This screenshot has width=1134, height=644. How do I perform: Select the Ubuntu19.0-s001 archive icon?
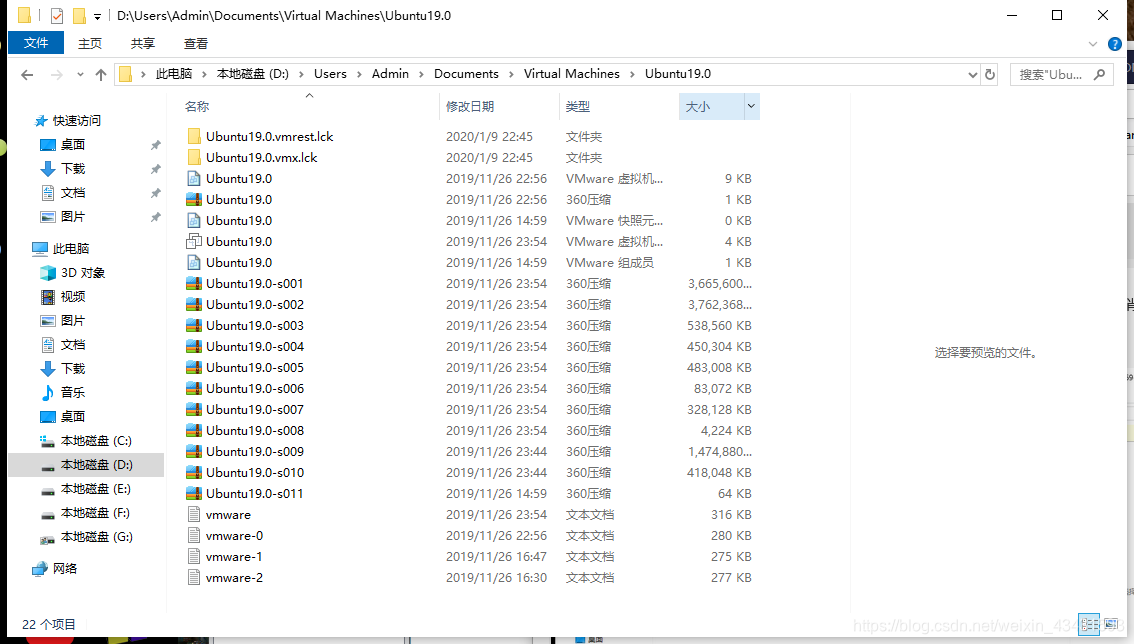point(194,283)
